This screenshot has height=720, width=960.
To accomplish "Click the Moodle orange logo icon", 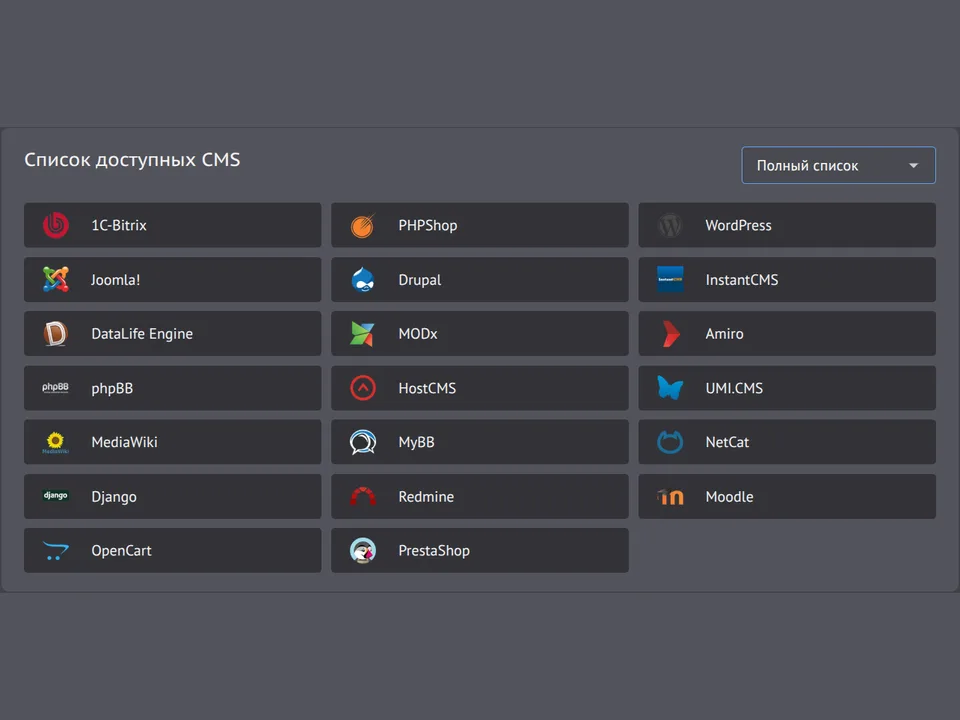I will 670,497.
